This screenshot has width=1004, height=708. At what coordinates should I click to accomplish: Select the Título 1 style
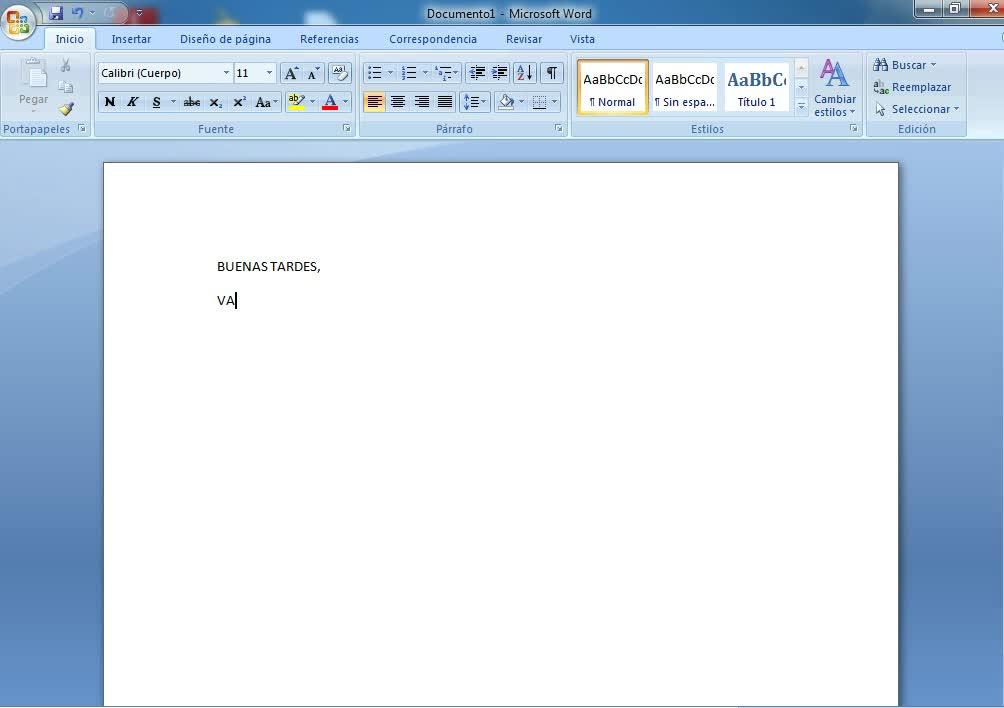coord(756,88)
